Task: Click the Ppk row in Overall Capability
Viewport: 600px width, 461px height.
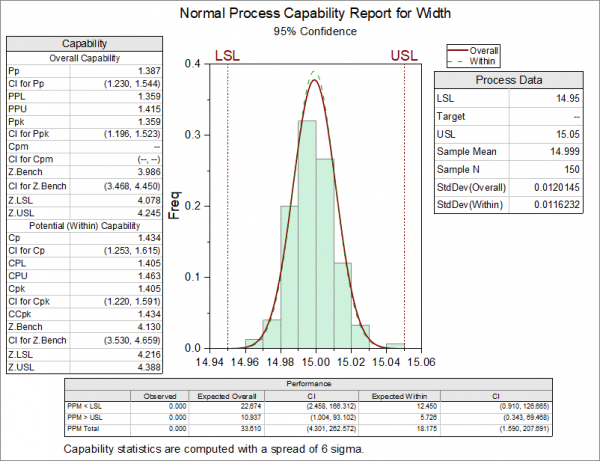Action: pyautogui.click(x=85, y=122)
